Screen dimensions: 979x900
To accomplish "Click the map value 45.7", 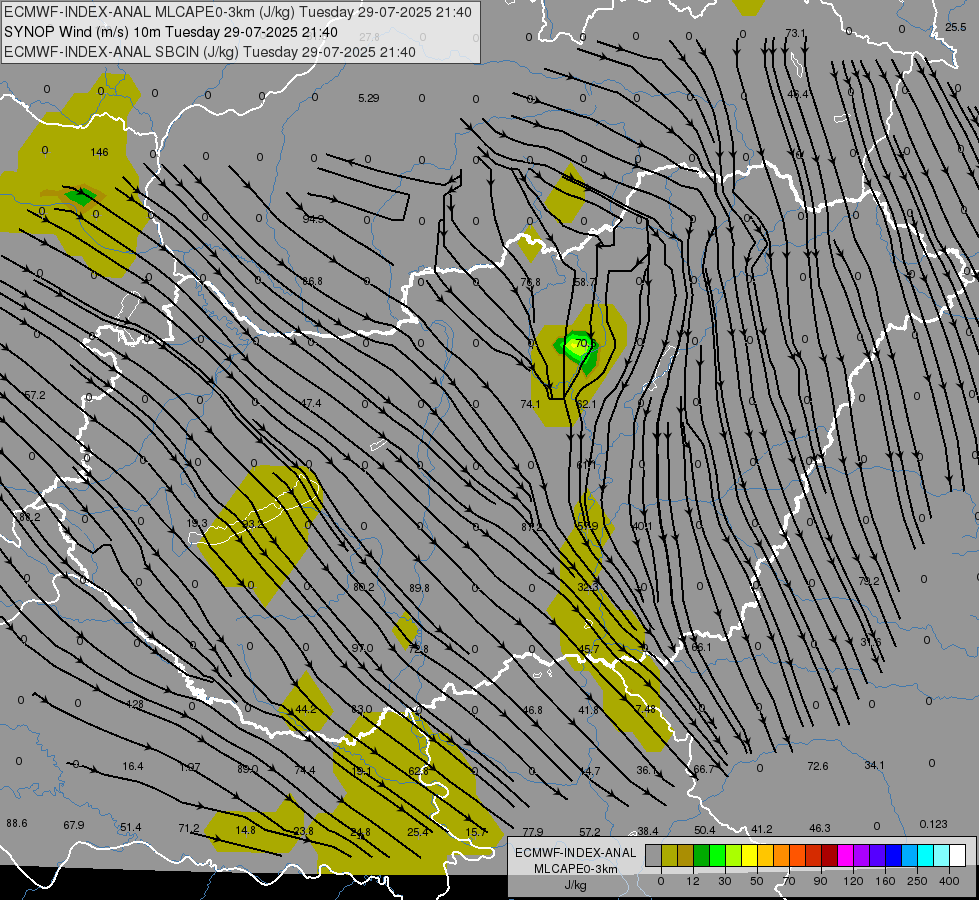I will (588, 649).
